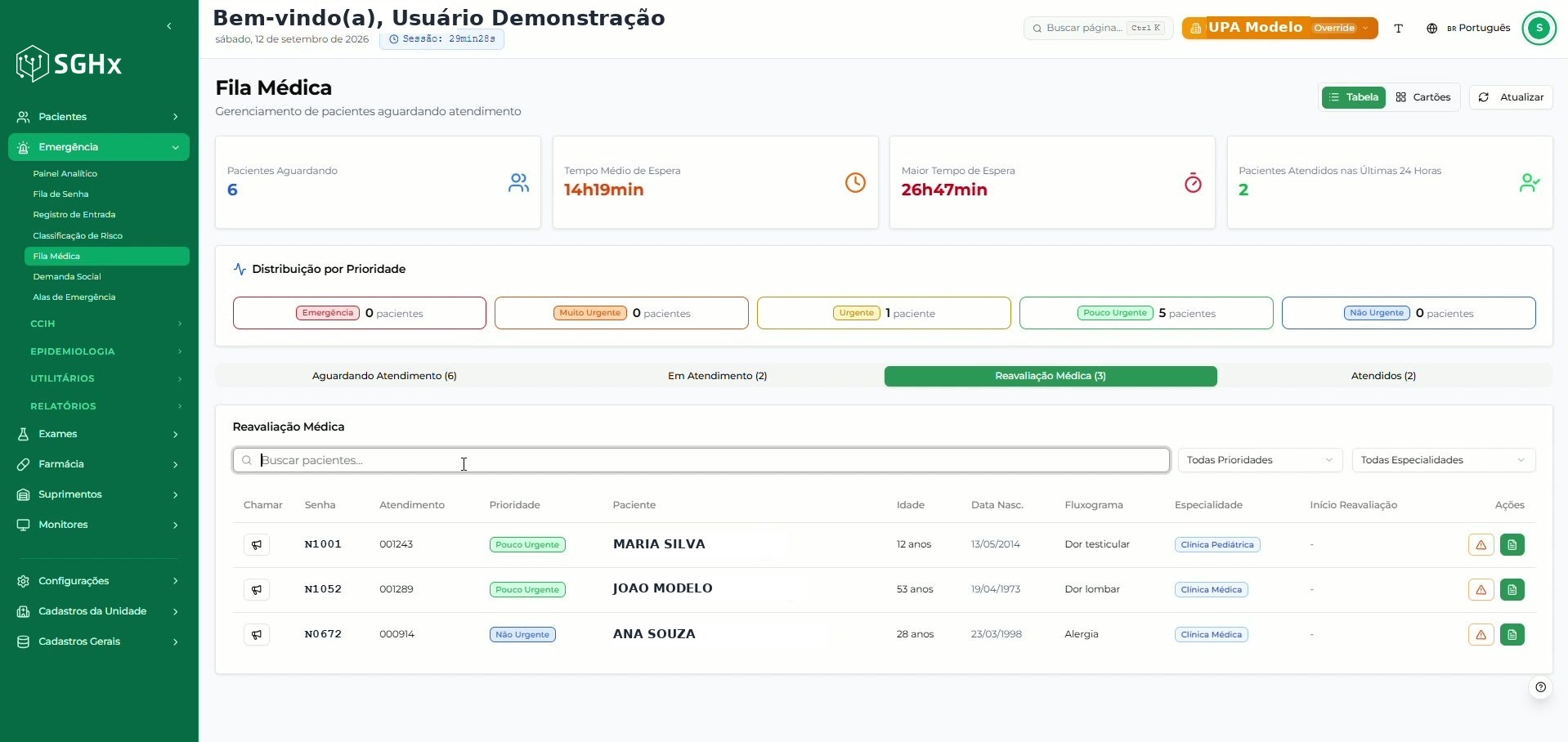1568x742 pixels.
Task: Expand the Configurações sidebar menu
Action: [x=99, y=581]
